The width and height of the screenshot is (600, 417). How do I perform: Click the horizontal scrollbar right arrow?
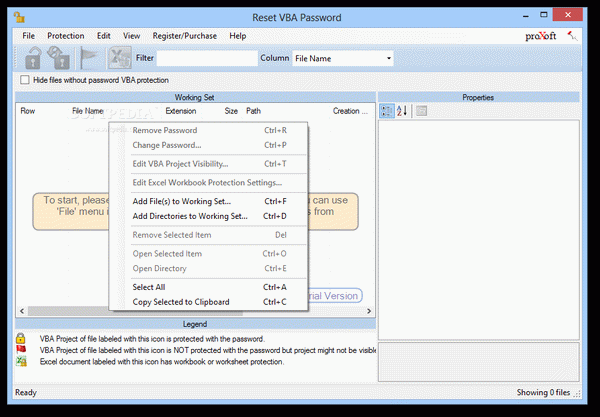[x=369, y=311]
